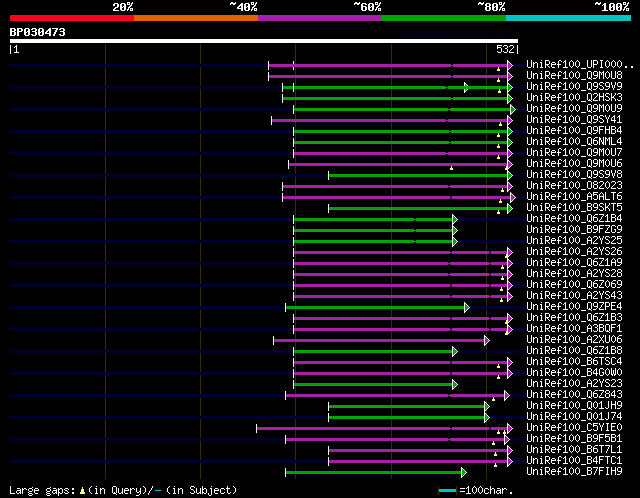640x498 pixels.
Task: Click the green alignment bar of UniRef100_Q6Z1B4
Action: (375, 220)
